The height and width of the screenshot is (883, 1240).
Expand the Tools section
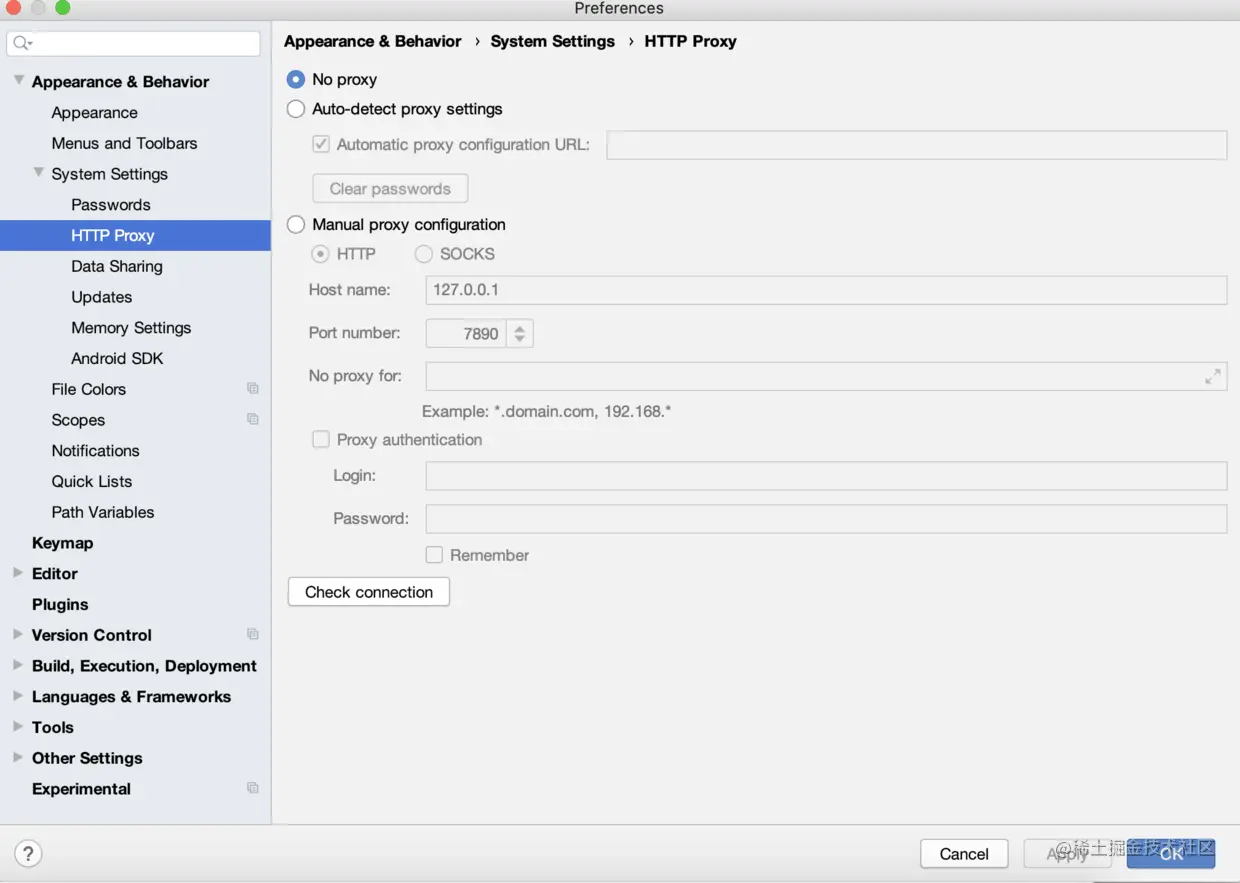(x=18, y=727)
